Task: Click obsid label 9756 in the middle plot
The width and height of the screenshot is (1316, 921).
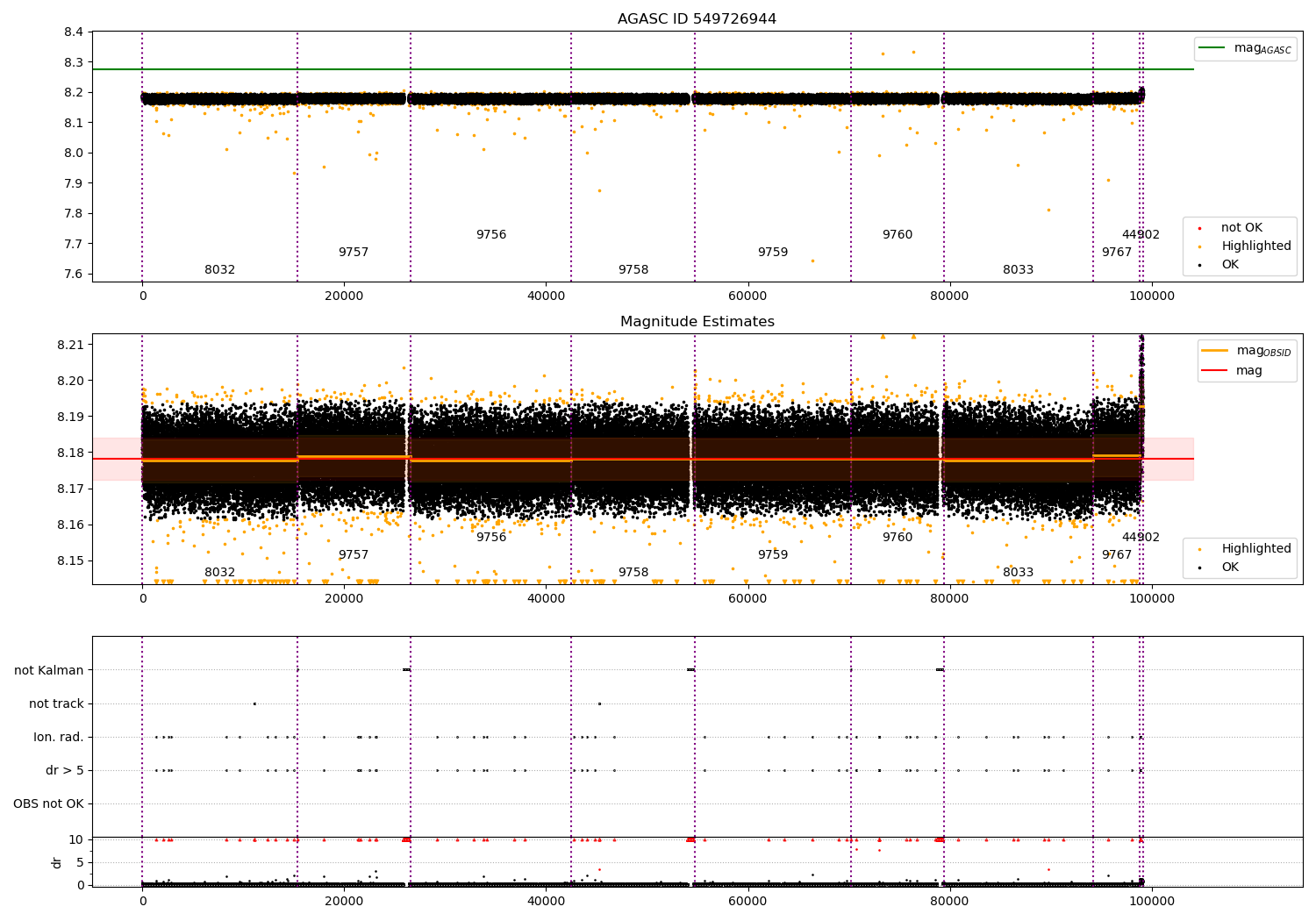Action: (x=491, y=538)
